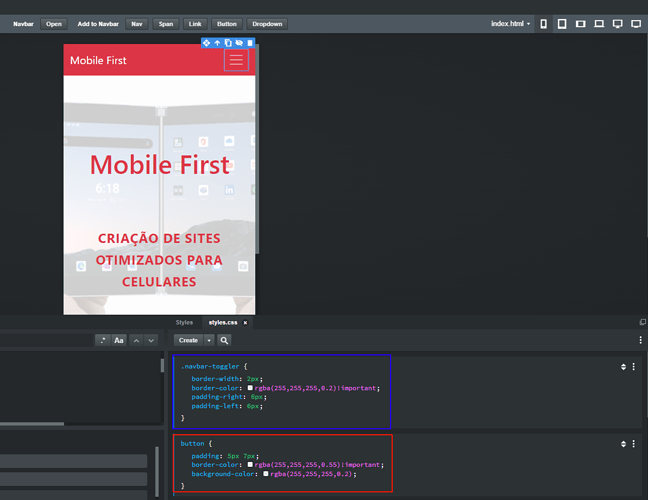Switch preview to mobile phone size
648x500 pixels.
543,24
